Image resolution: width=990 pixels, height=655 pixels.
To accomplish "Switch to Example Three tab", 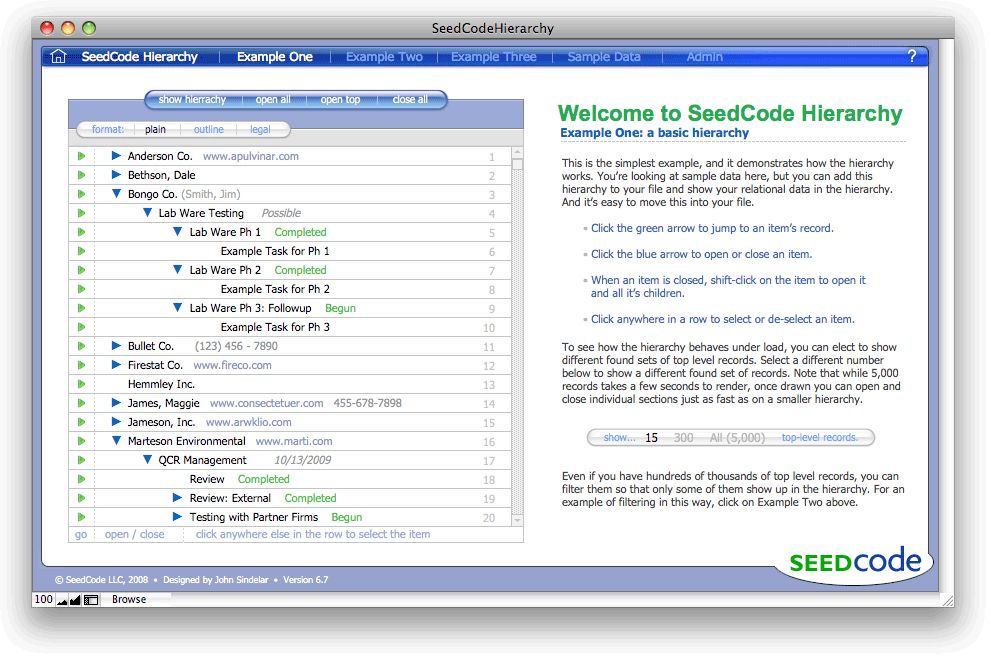I will [493, 57].
